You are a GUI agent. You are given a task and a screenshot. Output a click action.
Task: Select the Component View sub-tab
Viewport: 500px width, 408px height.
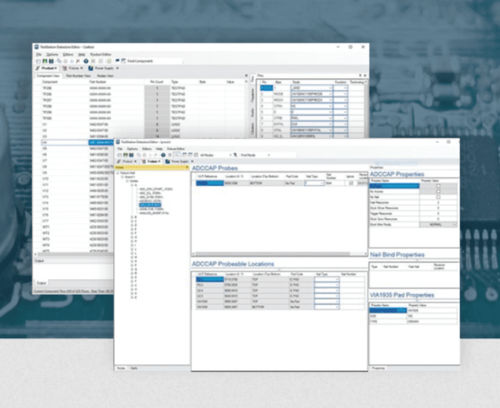click(48, 76)
